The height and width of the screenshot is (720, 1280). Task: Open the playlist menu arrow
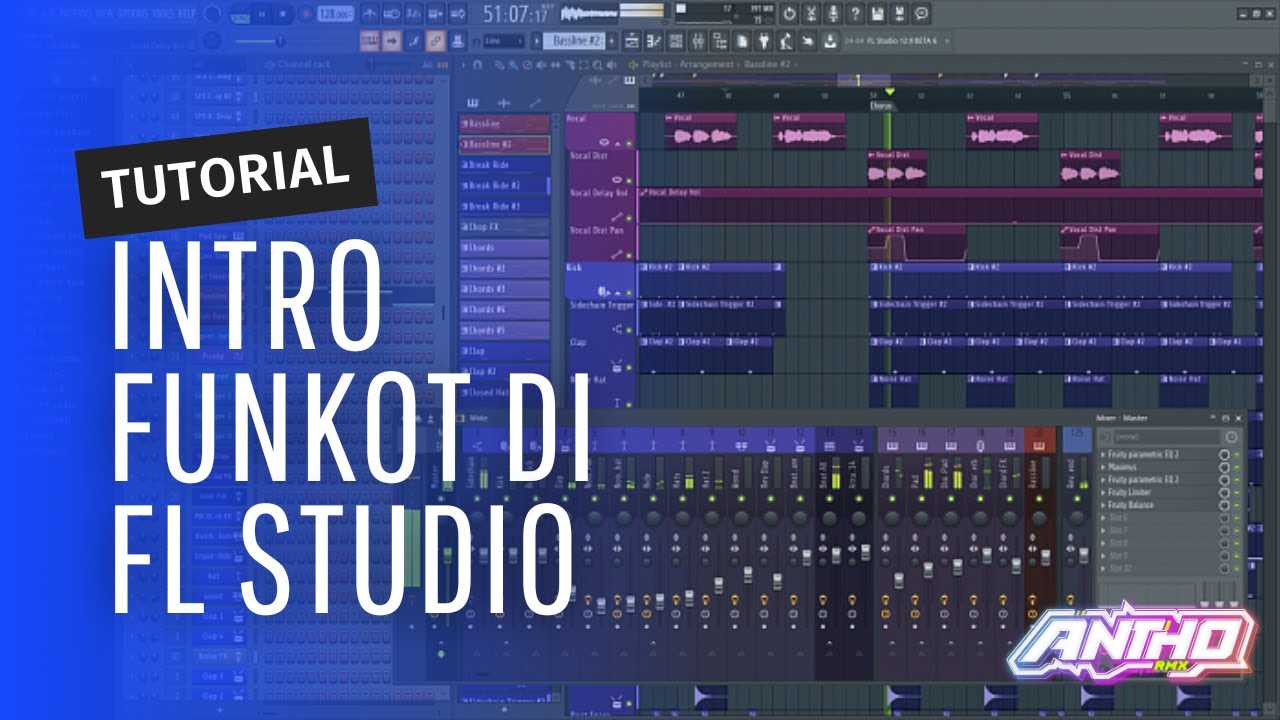tap(461, 65)
